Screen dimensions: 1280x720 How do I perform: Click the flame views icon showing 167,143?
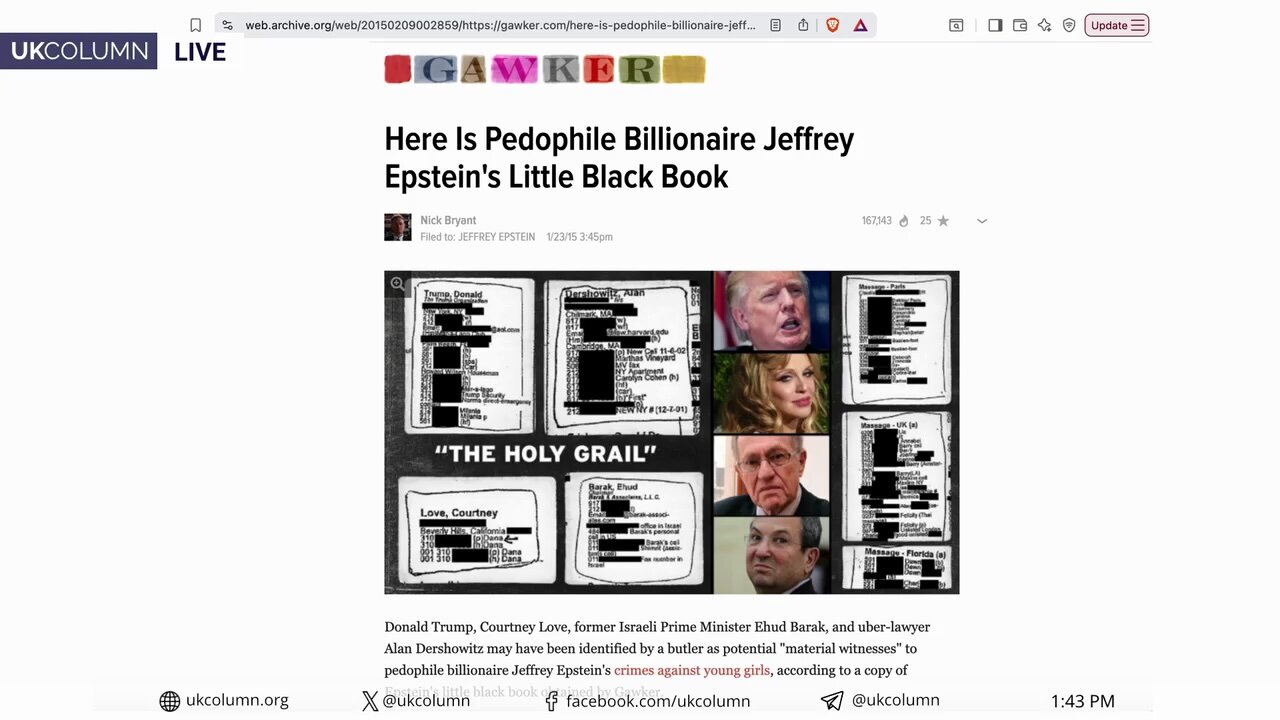(904, 221)
